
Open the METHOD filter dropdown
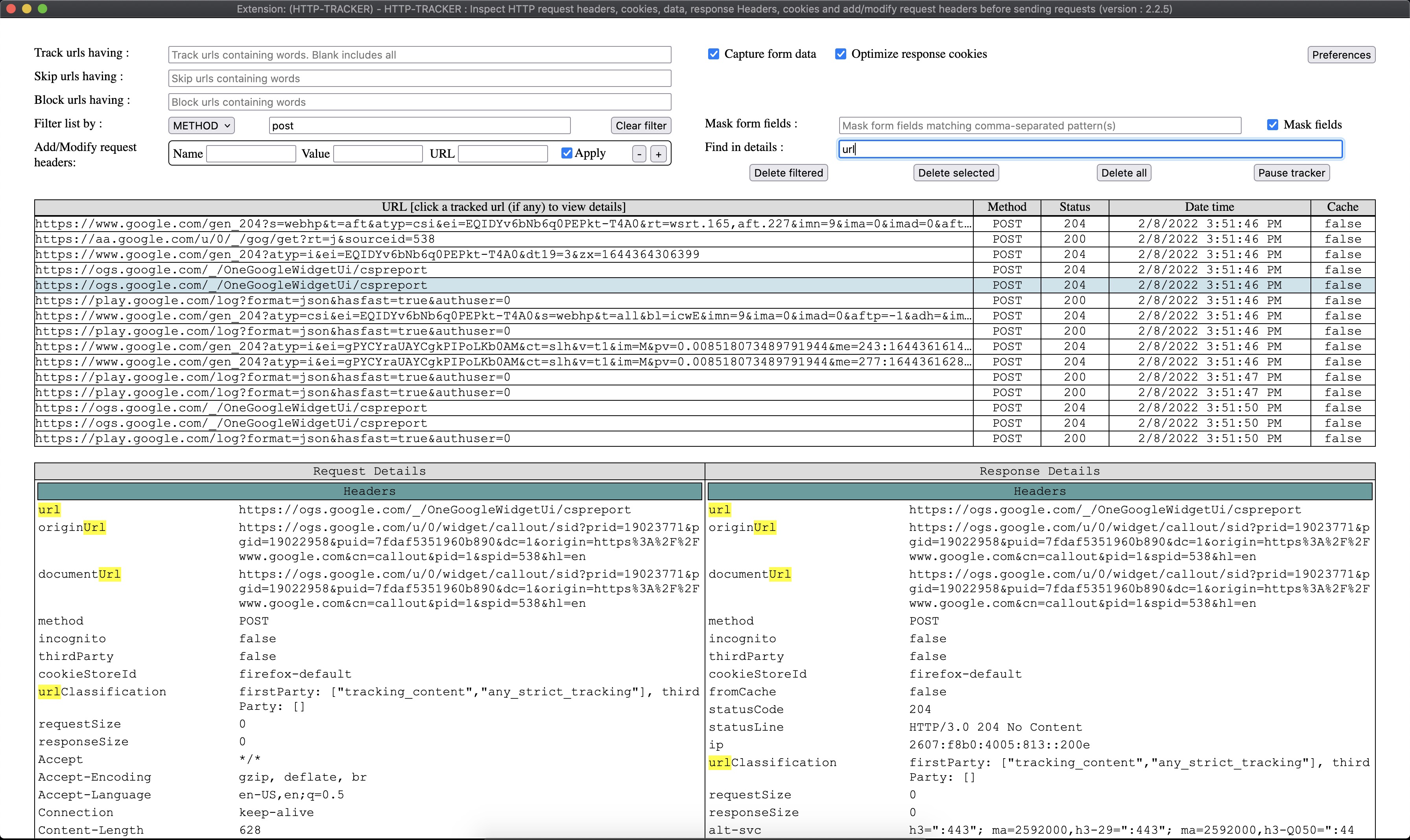click(201, 126)
